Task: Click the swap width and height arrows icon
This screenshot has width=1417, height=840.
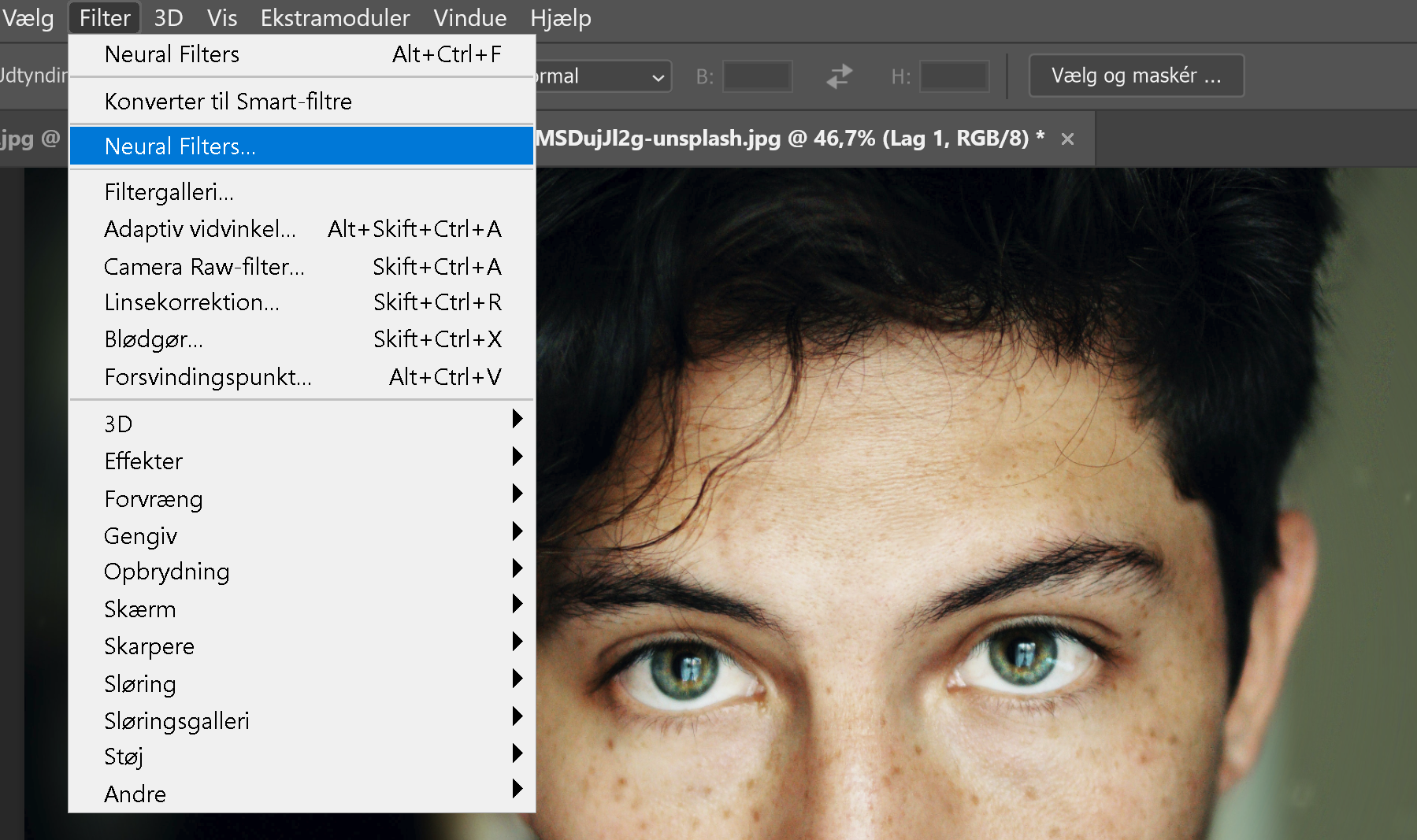Action: [839, 76]
